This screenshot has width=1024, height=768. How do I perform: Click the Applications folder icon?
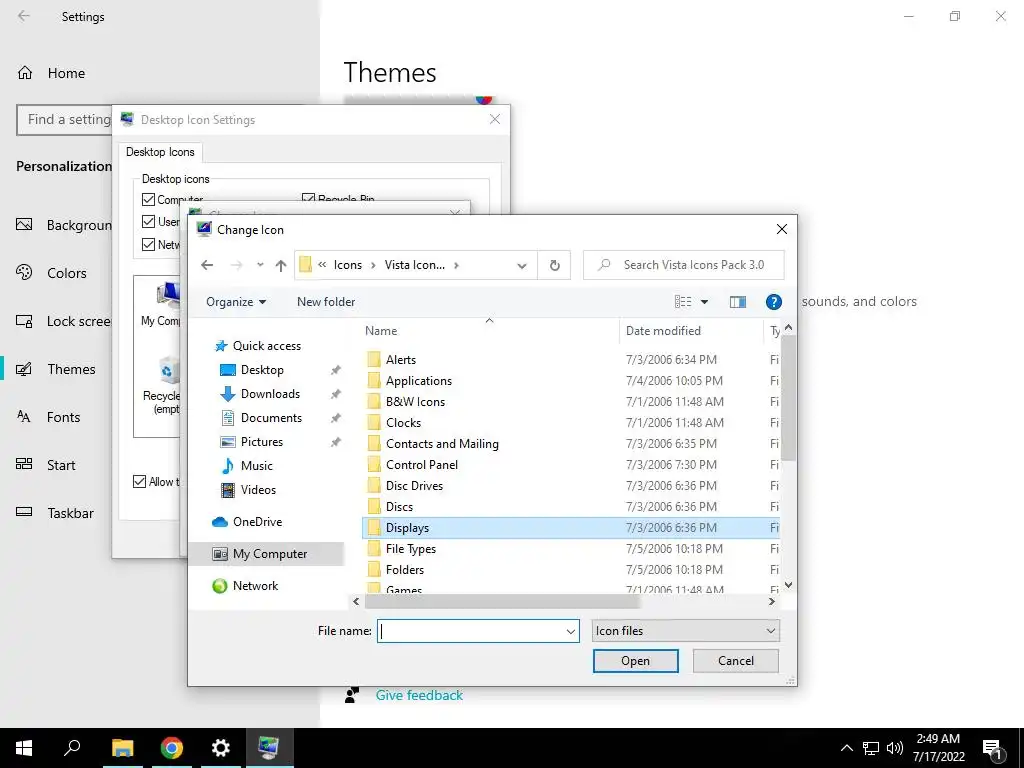tap(374, 381)
